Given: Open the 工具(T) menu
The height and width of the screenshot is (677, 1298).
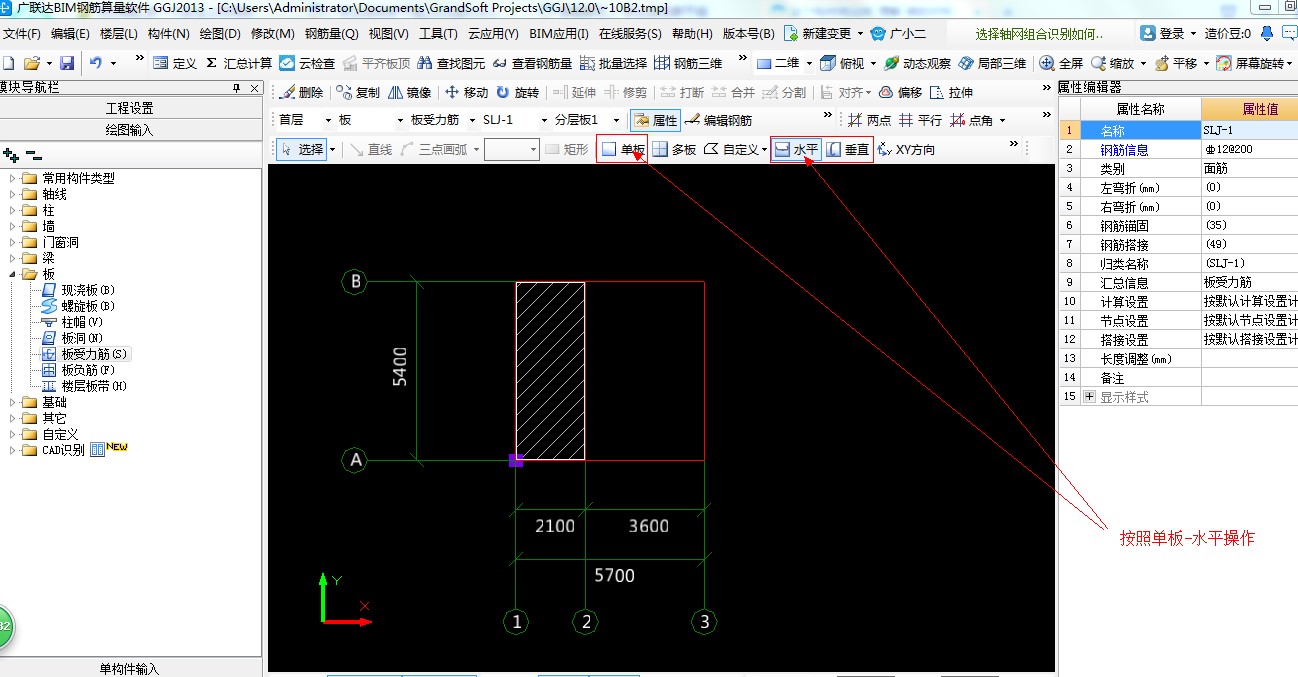Looking at the screenshot, I should (x=438, y=34).
